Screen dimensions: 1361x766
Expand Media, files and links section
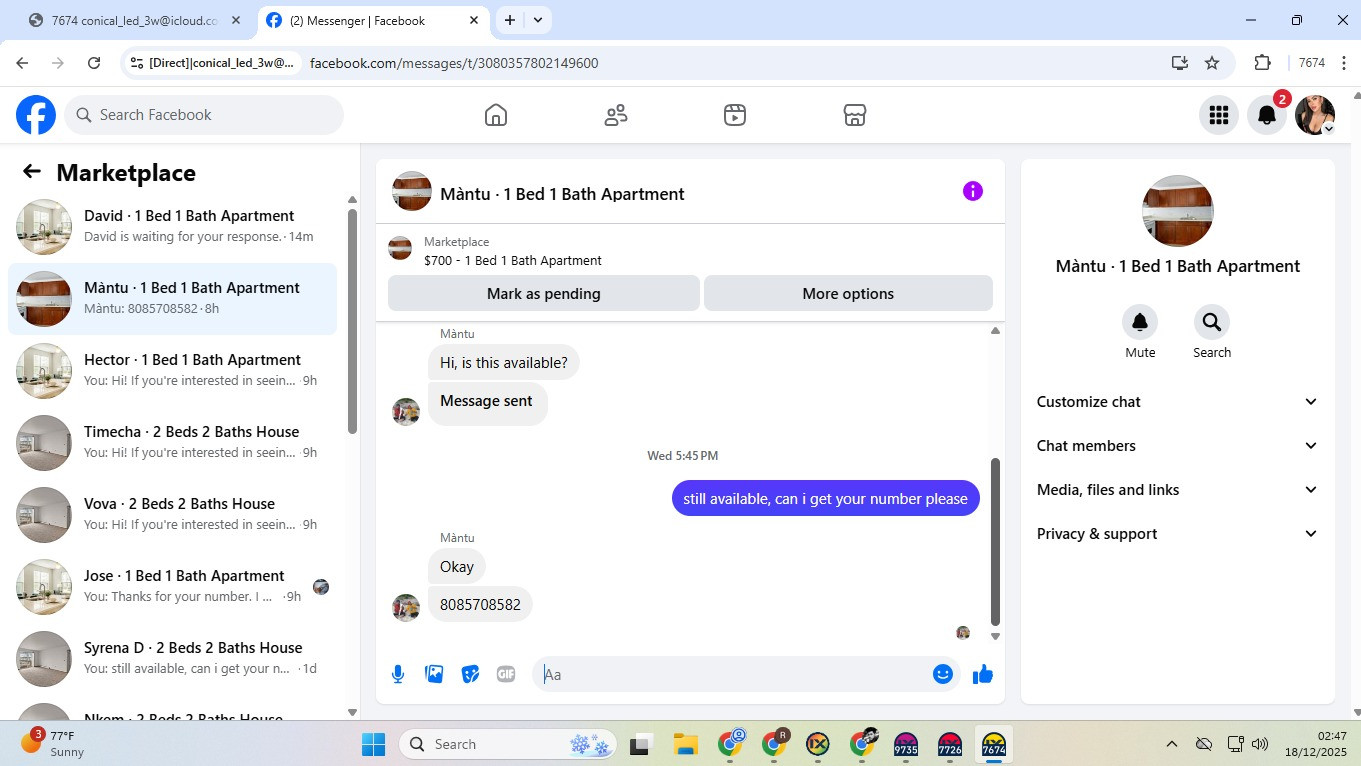click(1177, 490)
